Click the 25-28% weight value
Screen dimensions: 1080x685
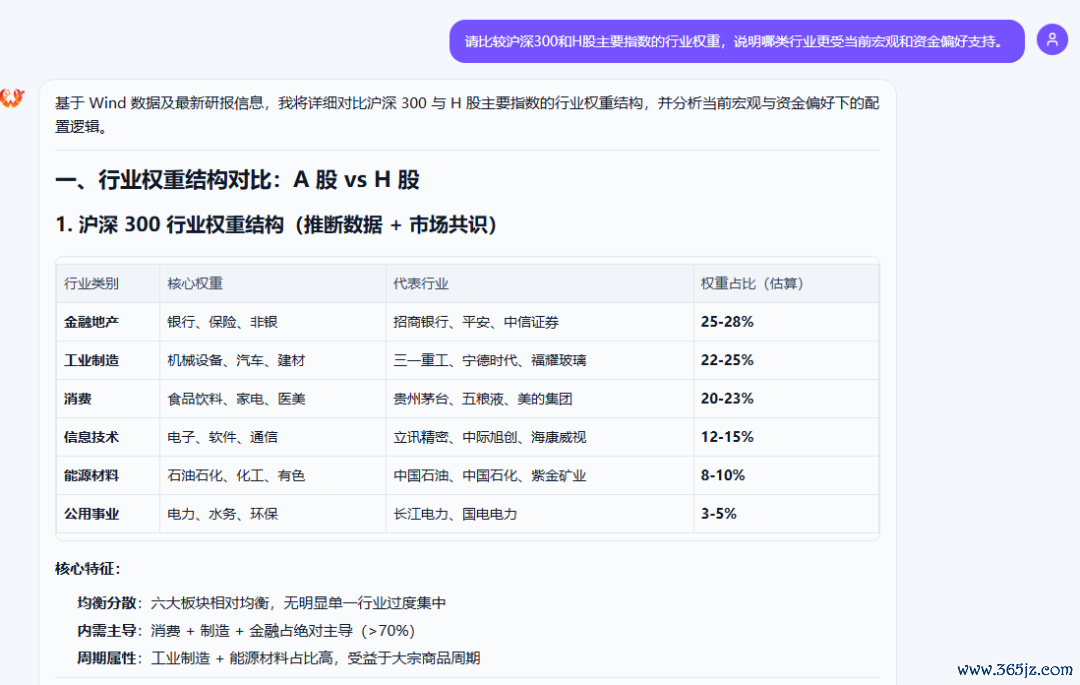727,322
